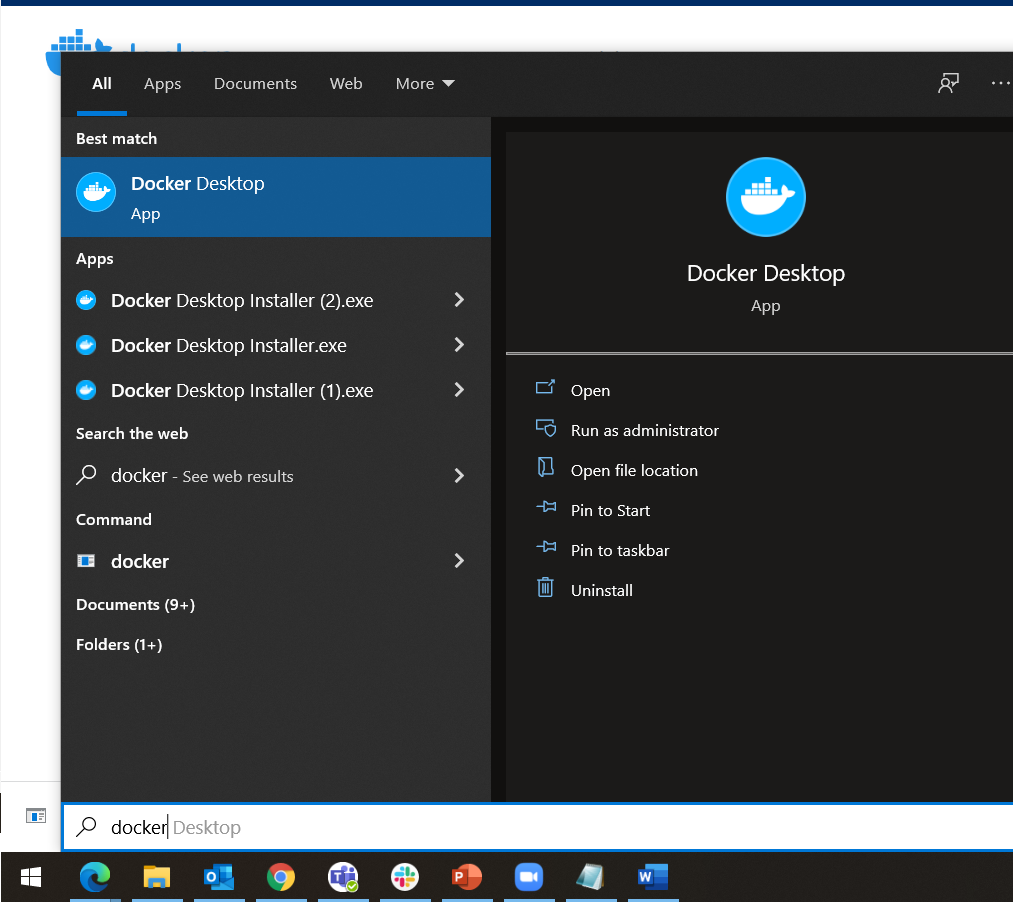1013x902 pixels.
Task: Choose Open file location
Action: (x=634, y=470)
